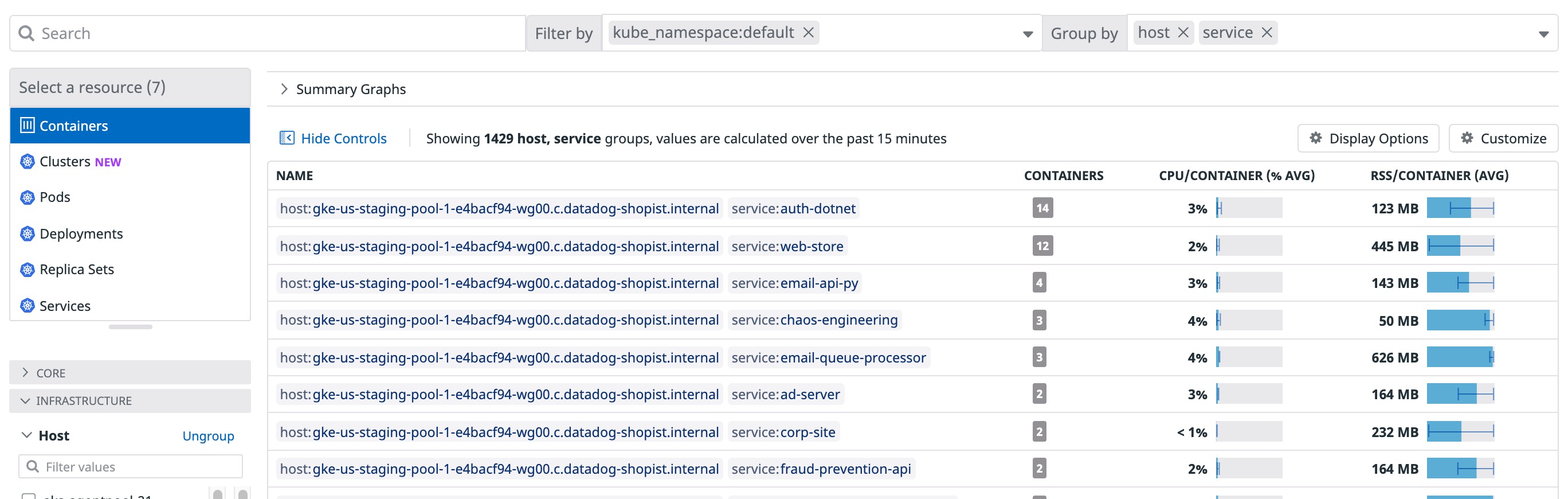Focus the Host Filter values field
Screen dimensions: 1568x499
pos(130,467)
